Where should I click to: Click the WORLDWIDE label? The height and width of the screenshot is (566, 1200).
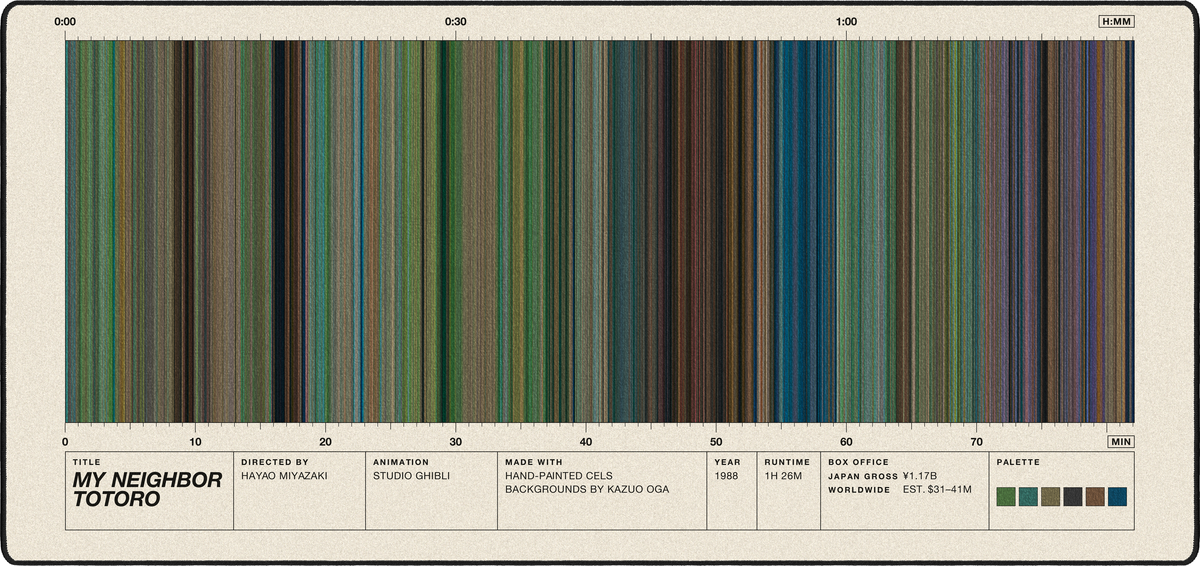coord(859,490)
